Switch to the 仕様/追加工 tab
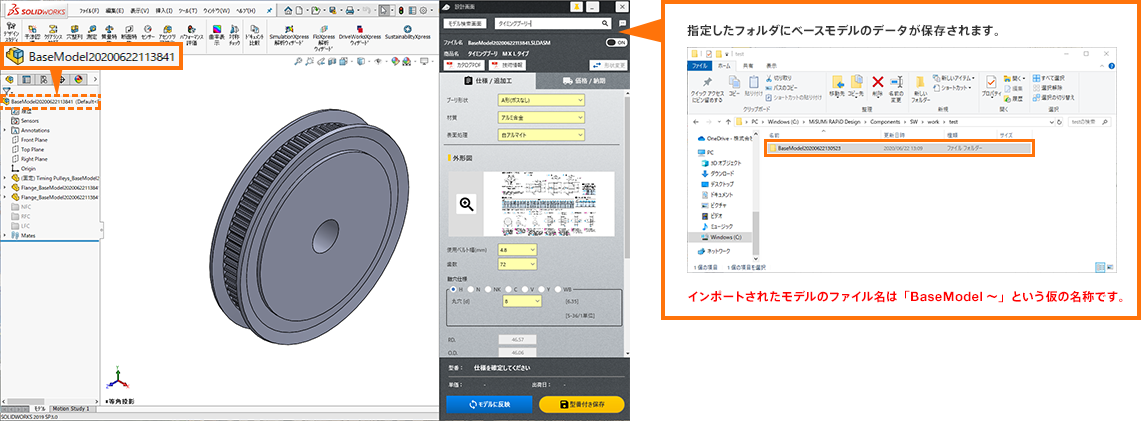Image resolution: width=1141 pixels, height=421 pixels. click(488, 81)
